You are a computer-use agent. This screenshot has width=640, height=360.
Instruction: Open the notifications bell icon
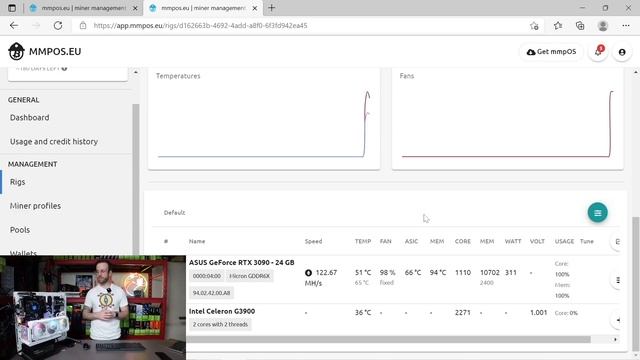(x=598, y=52)
